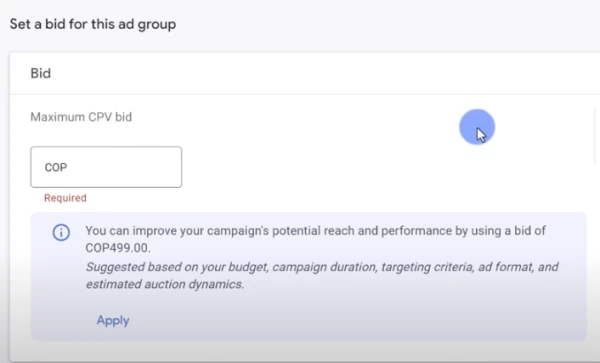The image size is (600, 363).
Task: Click the Bid card header title
Action: point(41,73)
